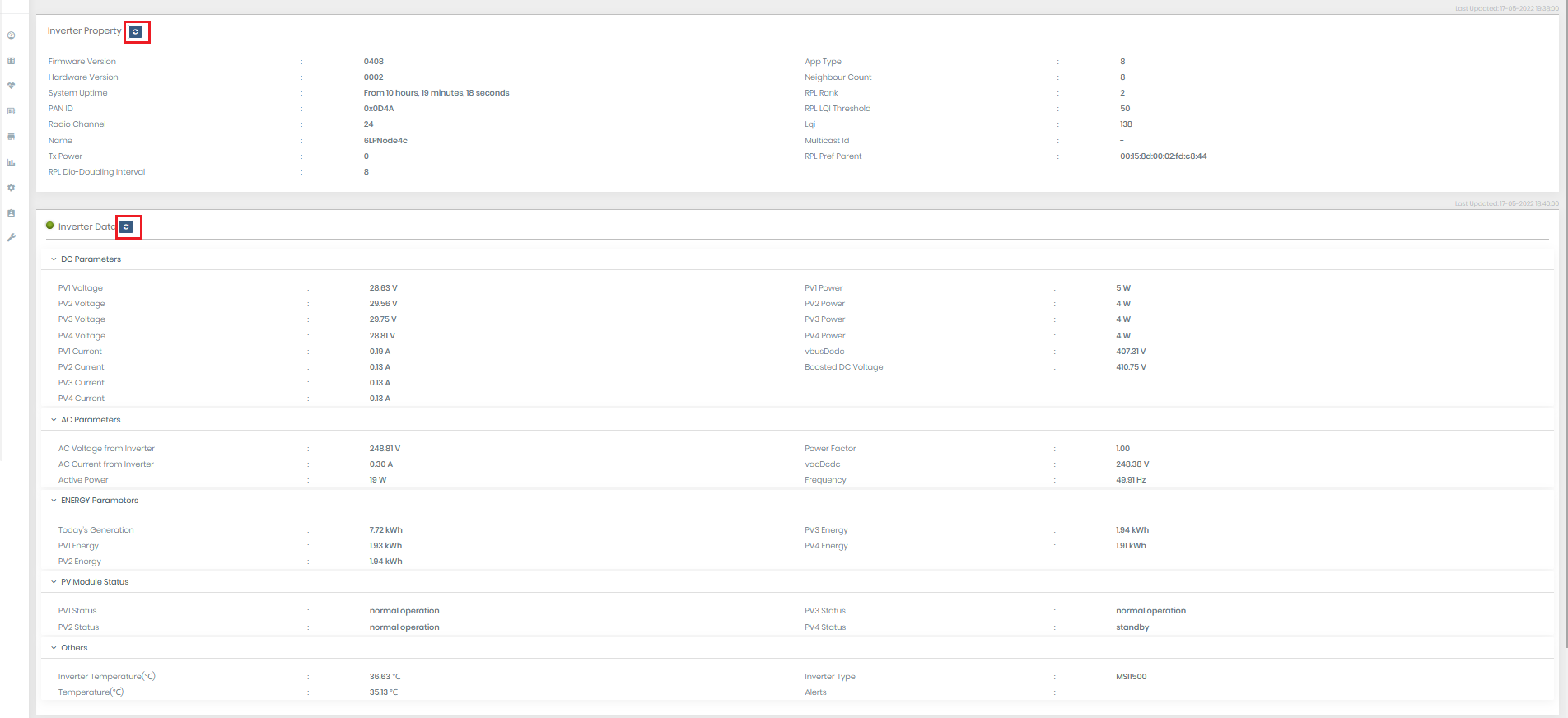Click the wrench tool icon in sidebar
1568x718 pixels.
click(12, 238)
